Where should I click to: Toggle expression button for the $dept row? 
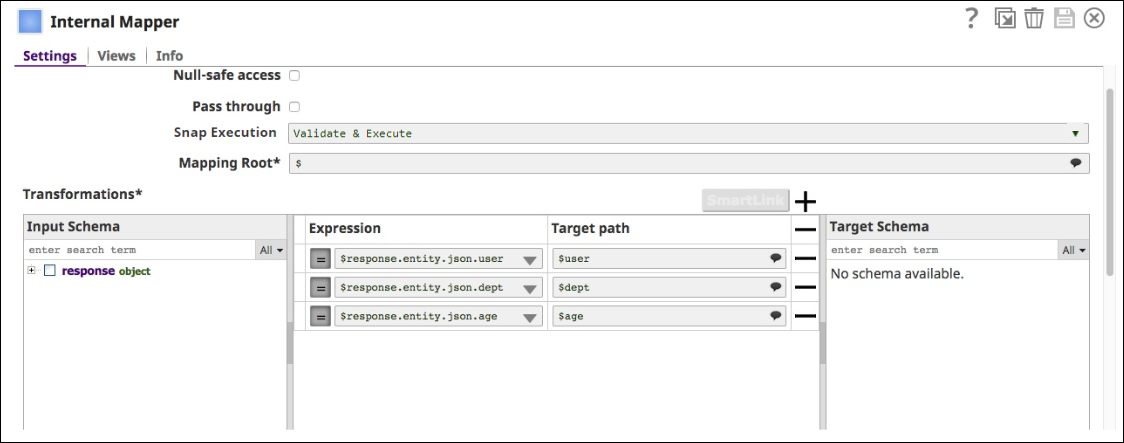(320, 288)
